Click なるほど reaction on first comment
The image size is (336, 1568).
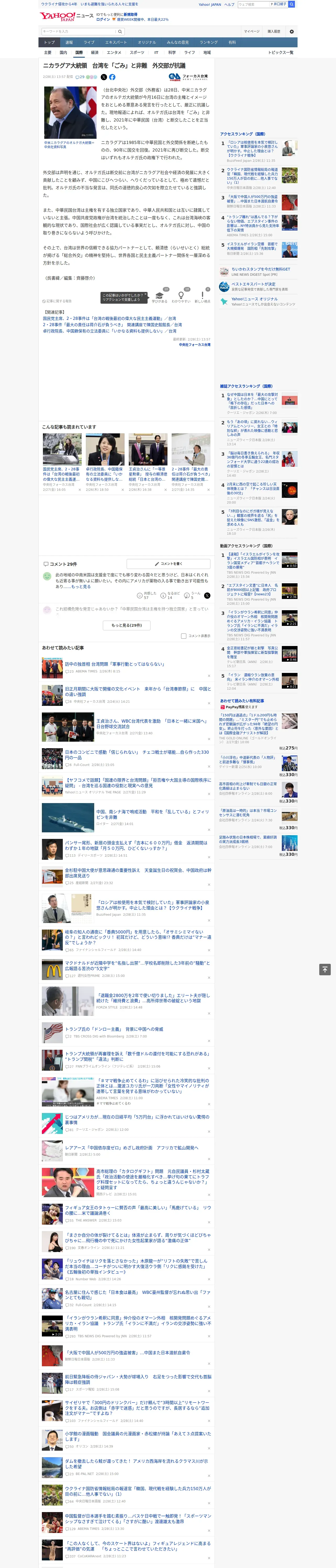164,596
